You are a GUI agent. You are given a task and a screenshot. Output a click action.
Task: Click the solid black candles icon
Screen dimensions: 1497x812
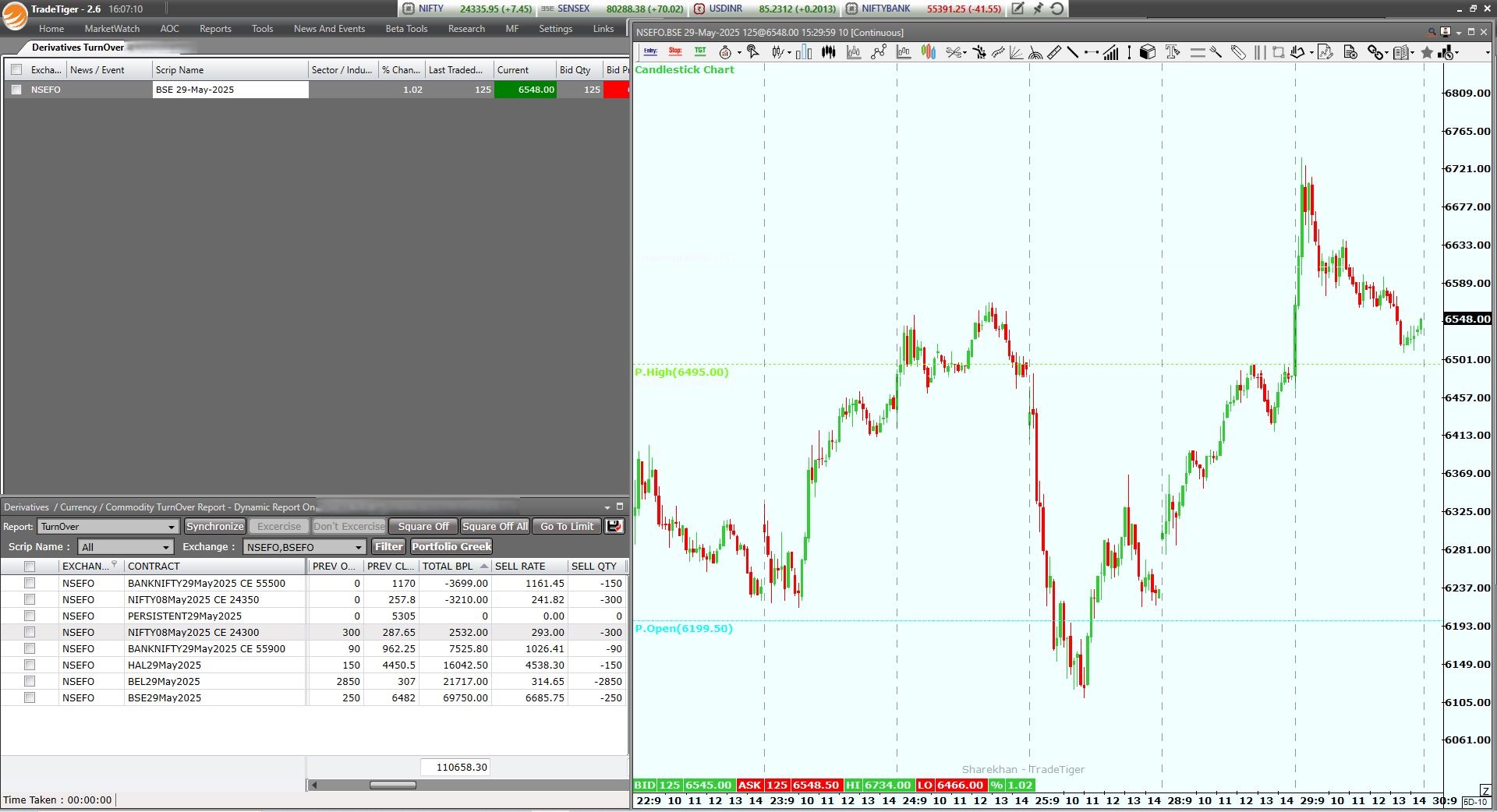[x=828, y=52]
